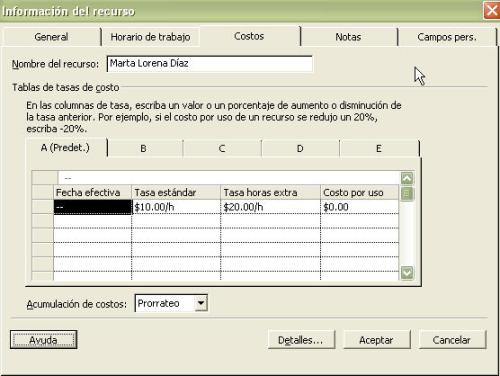Close the Información del recurso dialog
Image resolution: width=500 pixels, height=376 pixels.
492,11
